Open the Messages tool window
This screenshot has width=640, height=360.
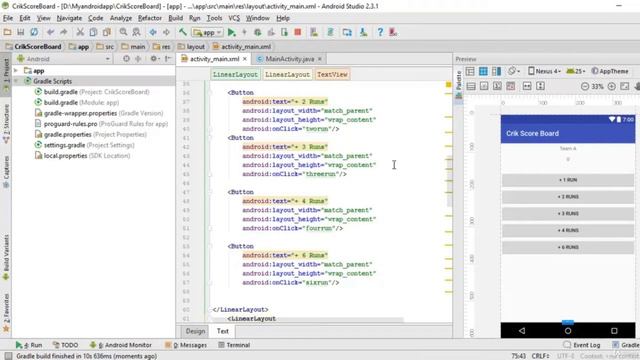click(x=186, y=345)
